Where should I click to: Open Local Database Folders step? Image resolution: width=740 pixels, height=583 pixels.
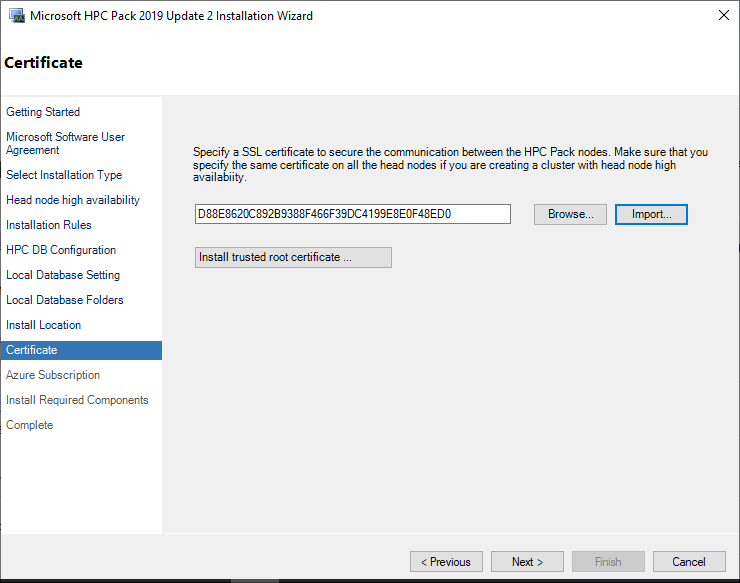(65, 300)
